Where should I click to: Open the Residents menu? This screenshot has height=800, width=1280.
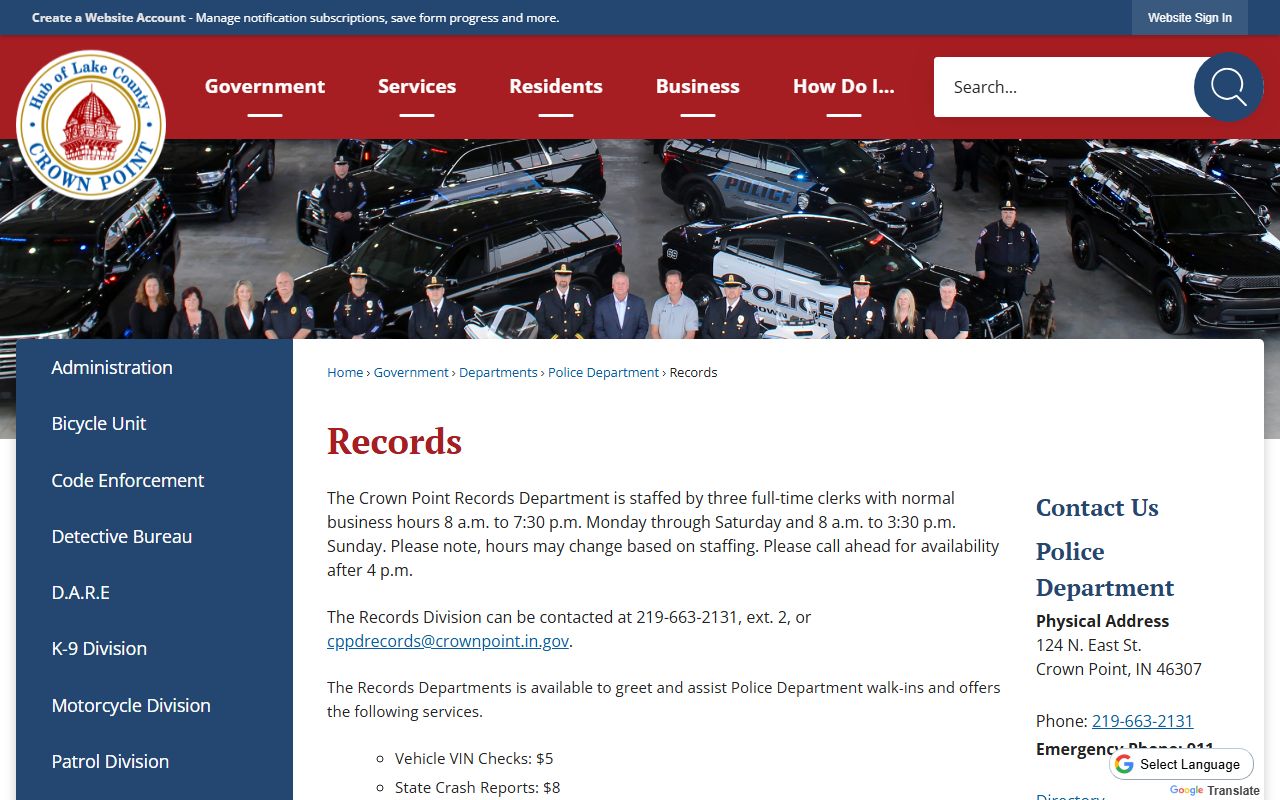click(x=556, y=87)
